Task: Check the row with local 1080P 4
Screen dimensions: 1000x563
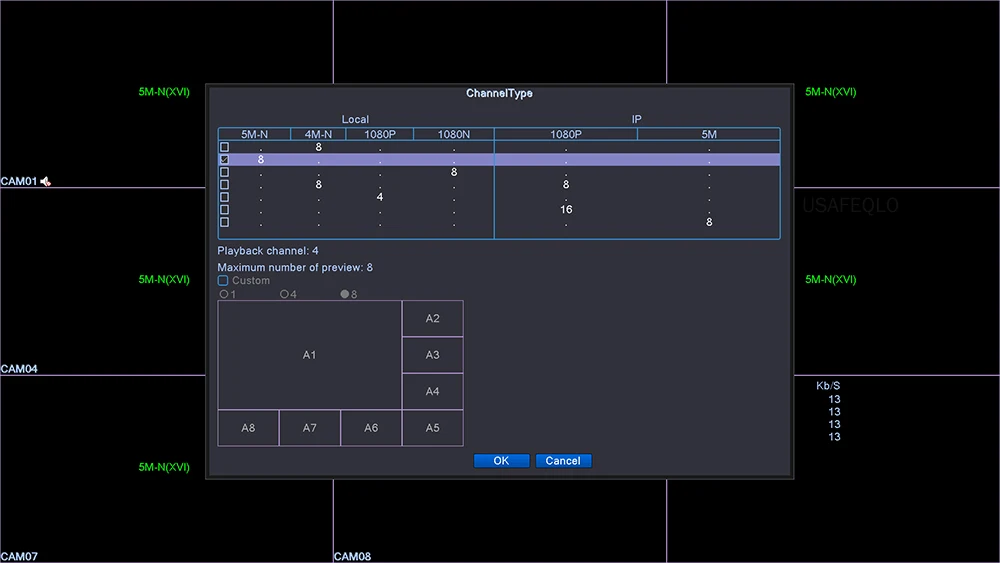Action: pyautogui.click(x=224, y=197)
